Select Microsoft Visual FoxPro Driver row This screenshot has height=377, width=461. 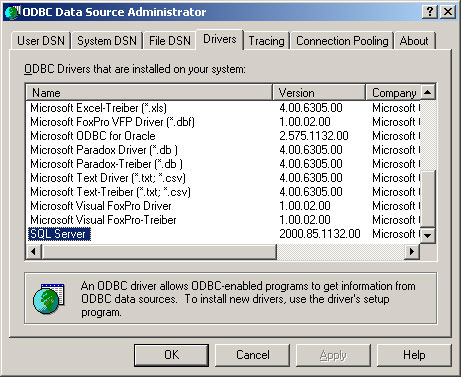[x=101, y=206]
